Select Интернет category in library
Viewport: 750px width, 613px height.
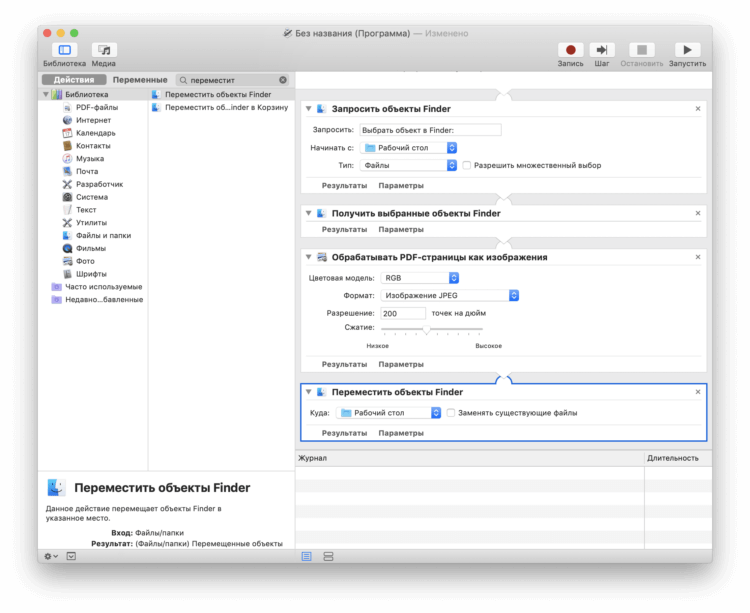pos(93,120)
